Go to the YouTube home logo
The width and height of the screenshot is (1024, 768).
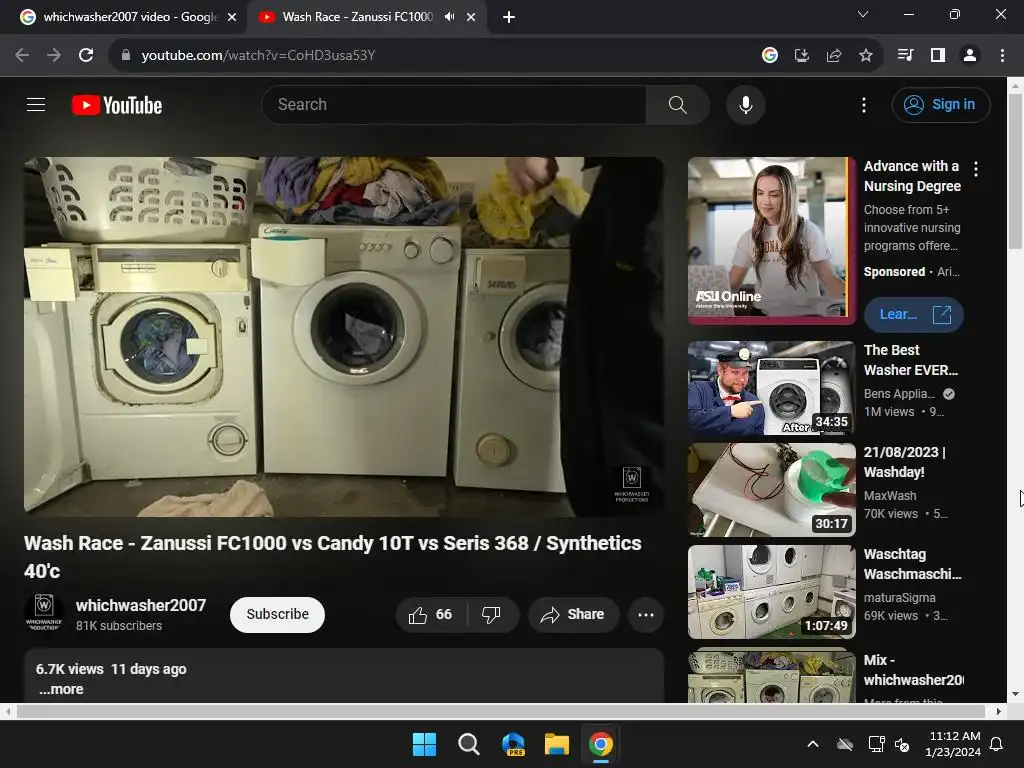[117, 105]
